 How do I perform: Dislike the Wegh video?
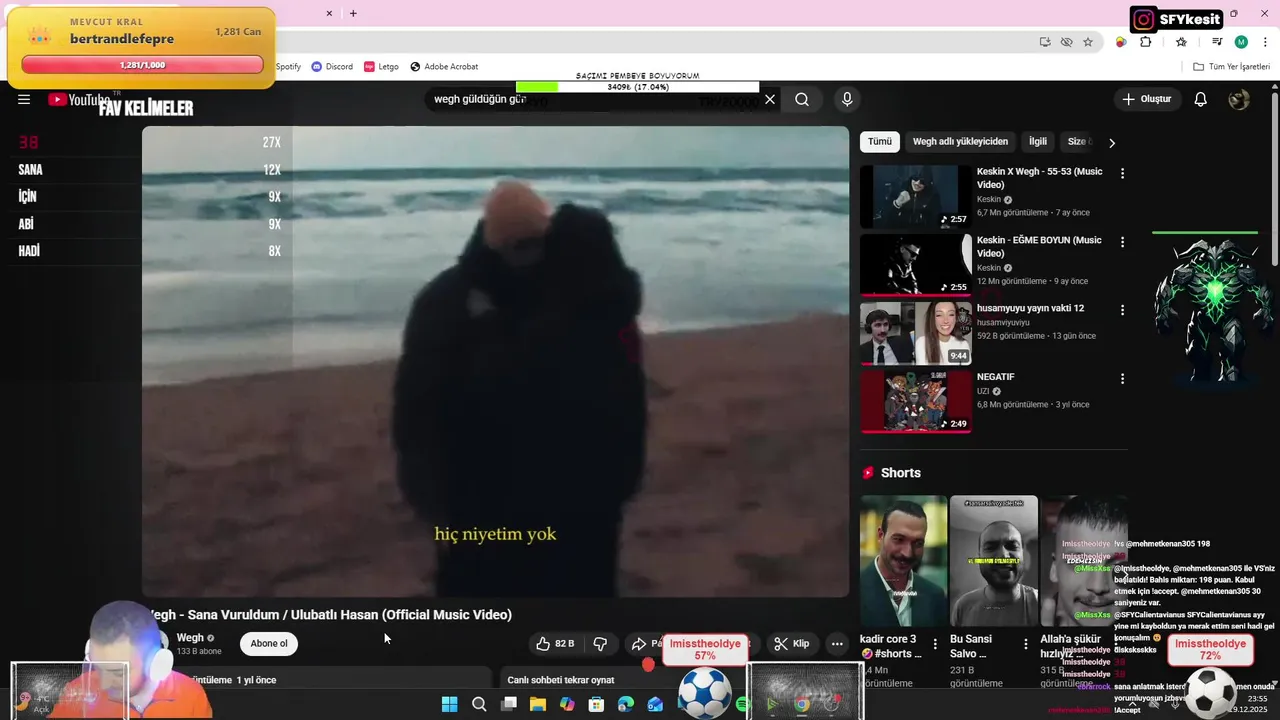[x=601, y=643]
